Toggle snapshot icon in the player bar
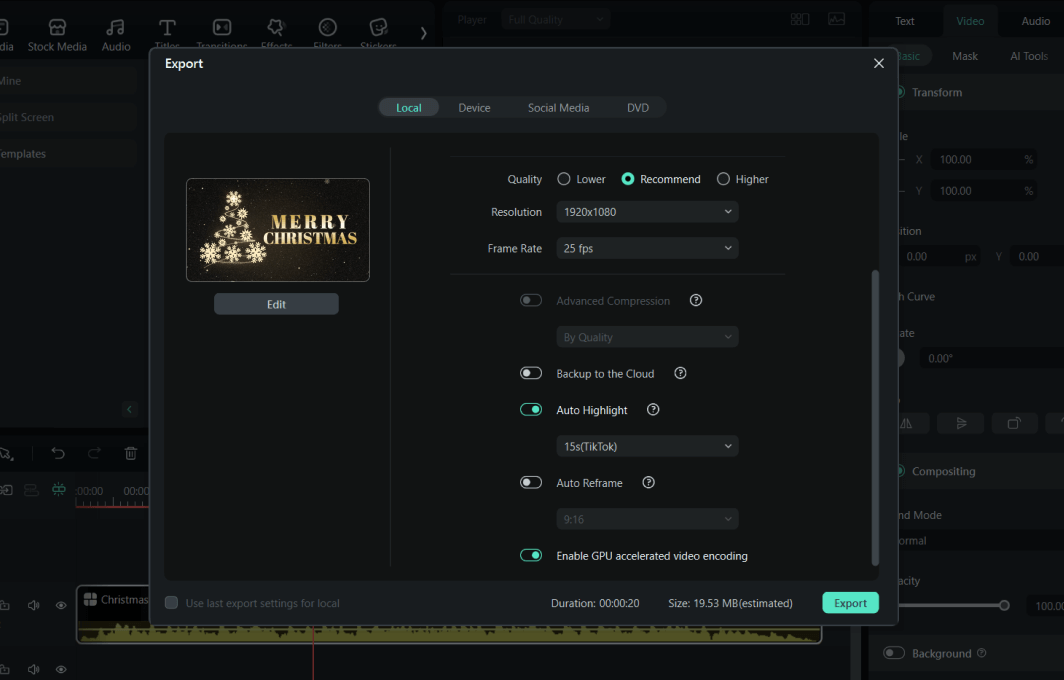Screen dimensions: 1064x680 [837, 19]
